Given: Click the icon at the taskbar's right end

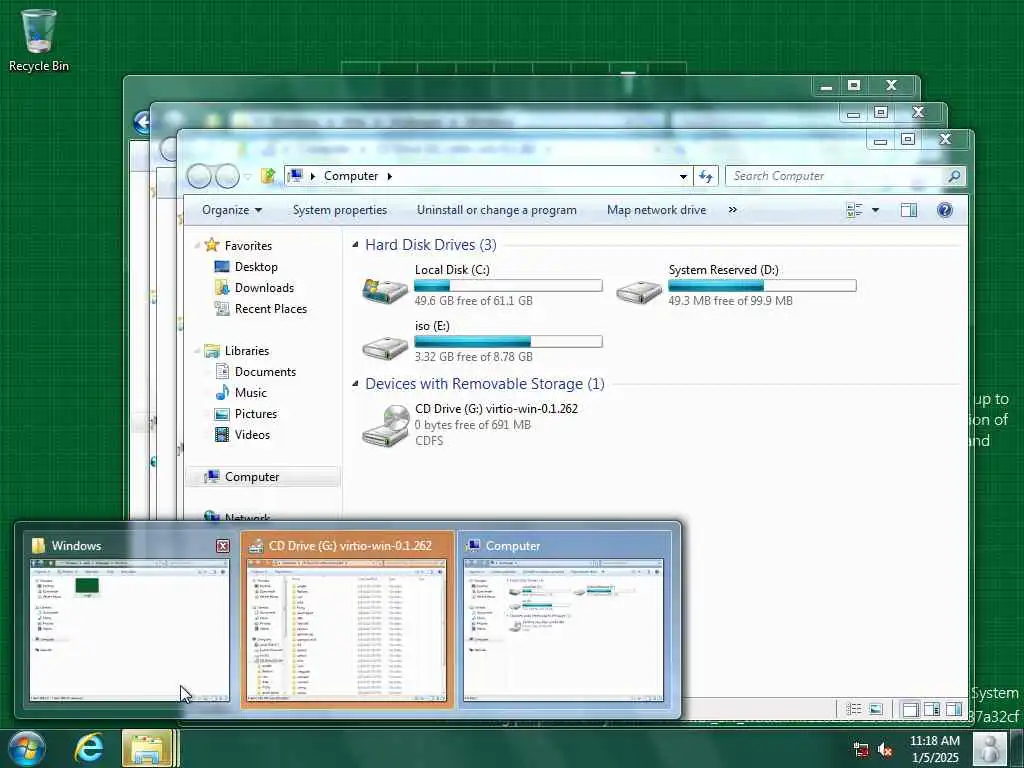Looking at the screenshot, I should click(x=989, y=748).
